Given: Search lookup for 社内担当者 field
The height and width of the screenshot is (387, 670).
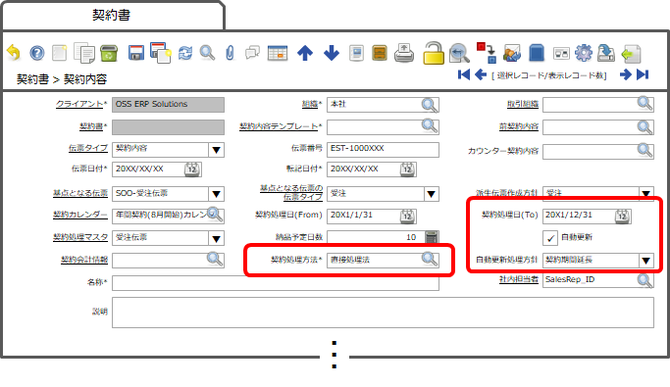Looking at the screenshot, I should 645,281.
